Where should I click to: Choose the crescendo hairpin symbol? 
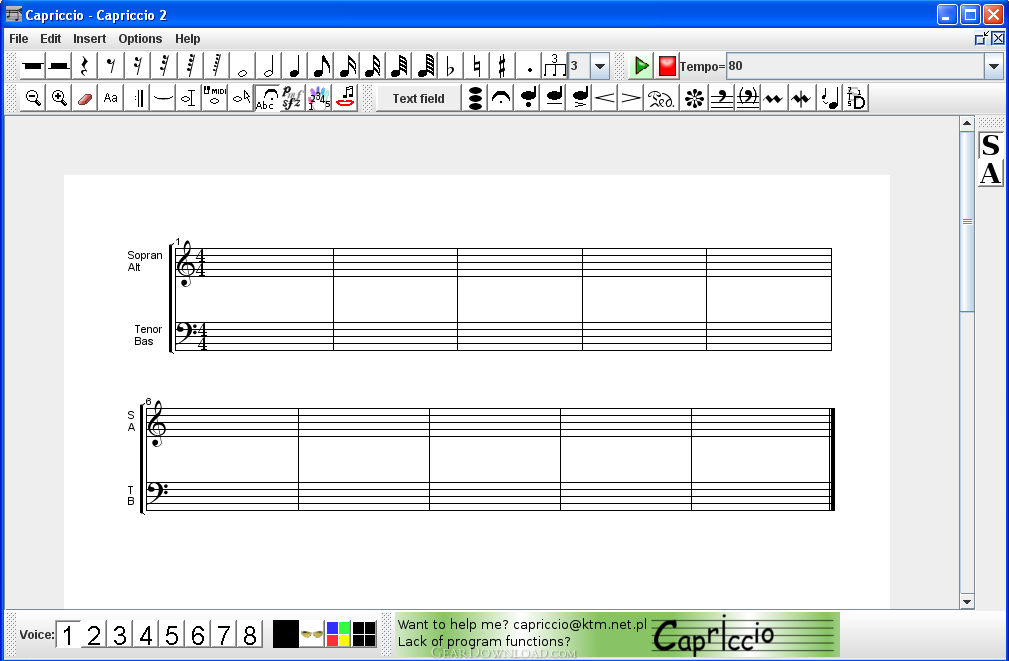click(605, 98)
